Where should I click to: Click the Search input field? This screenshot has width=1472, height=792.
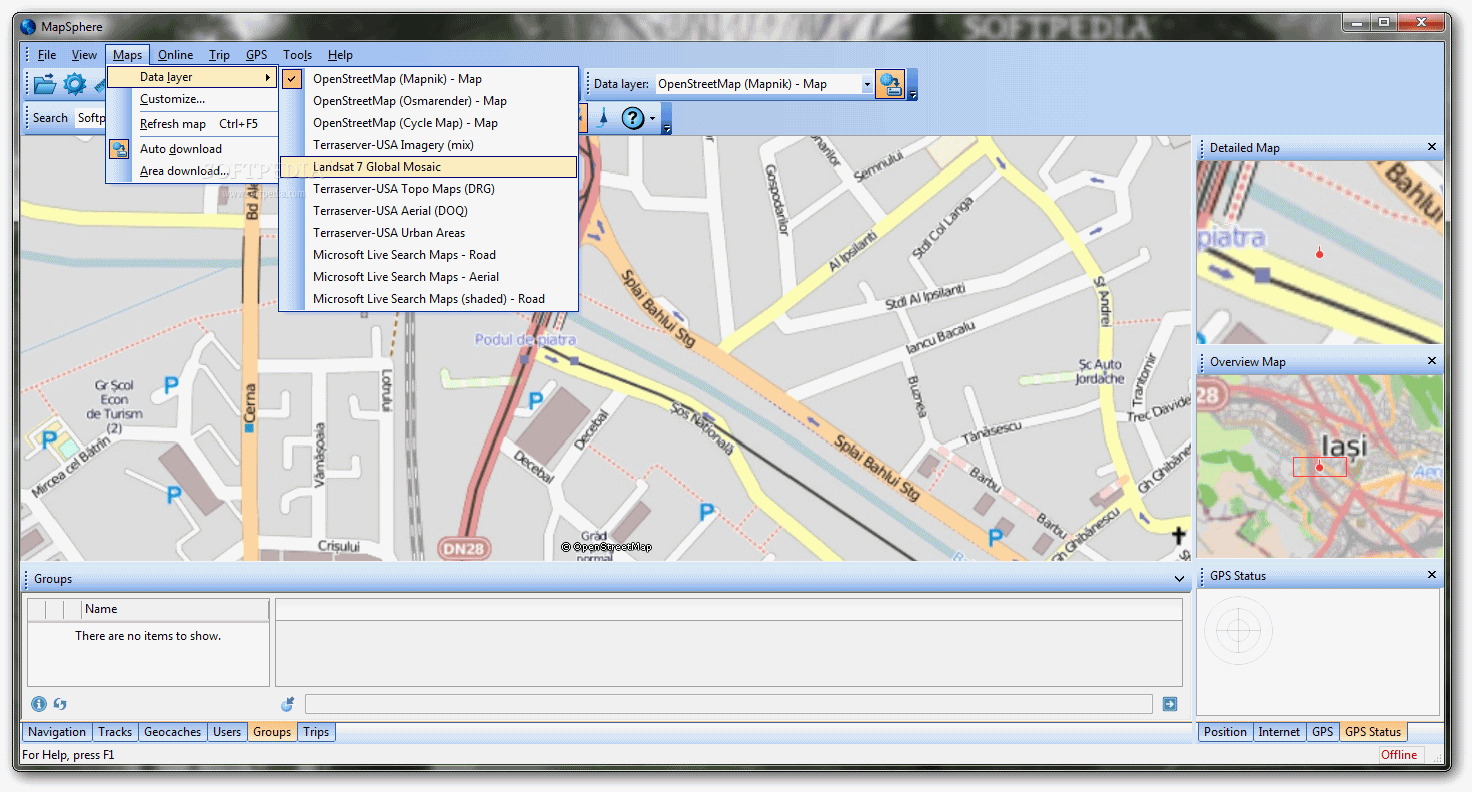[90, 118]
